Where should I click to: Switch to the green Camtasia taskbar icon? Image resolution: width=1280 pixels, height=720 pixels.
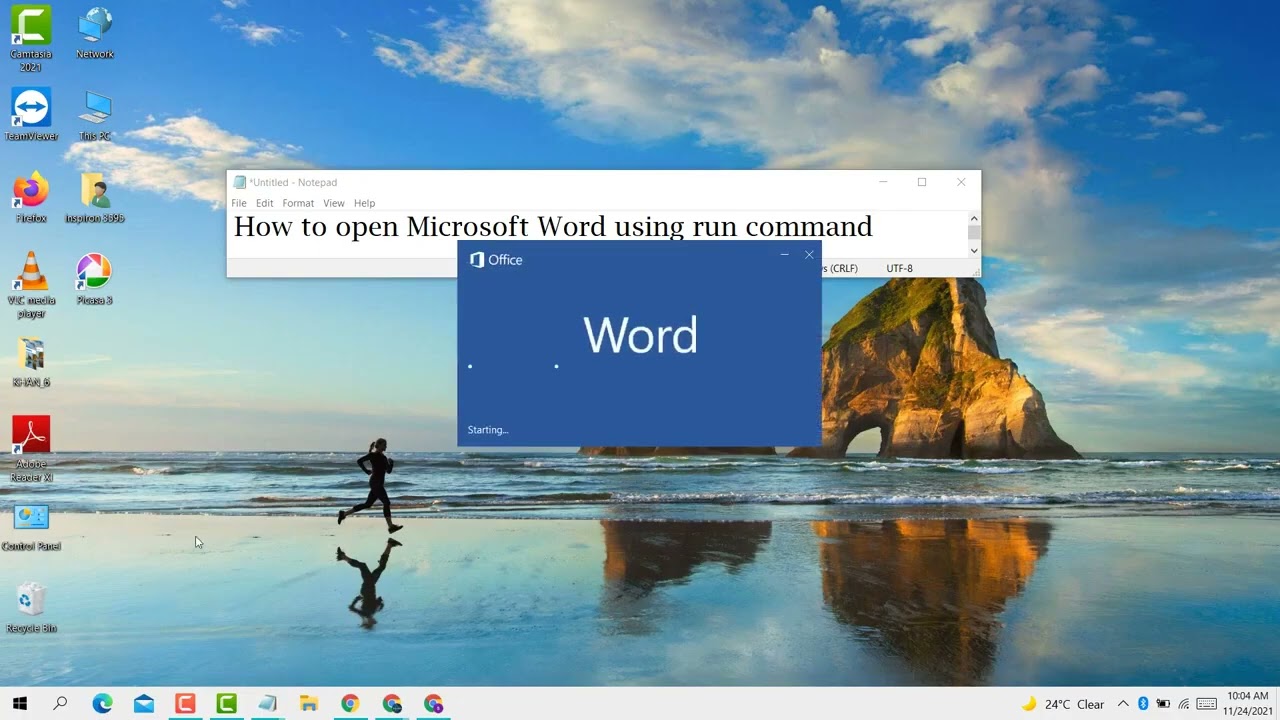pos(226,704)
